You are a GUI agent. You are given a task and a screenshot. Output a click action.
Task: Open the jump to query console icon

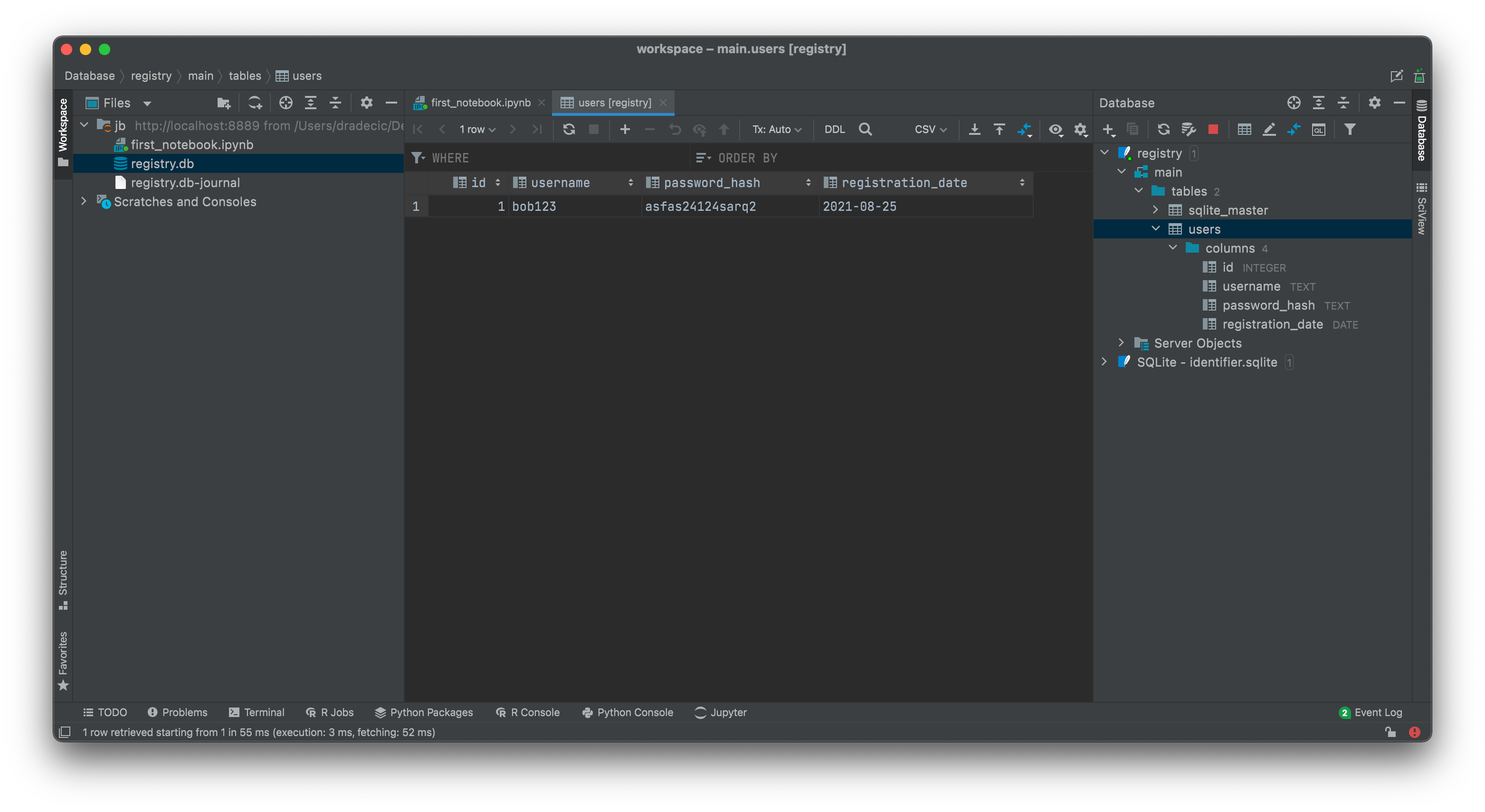[1318, 129]
